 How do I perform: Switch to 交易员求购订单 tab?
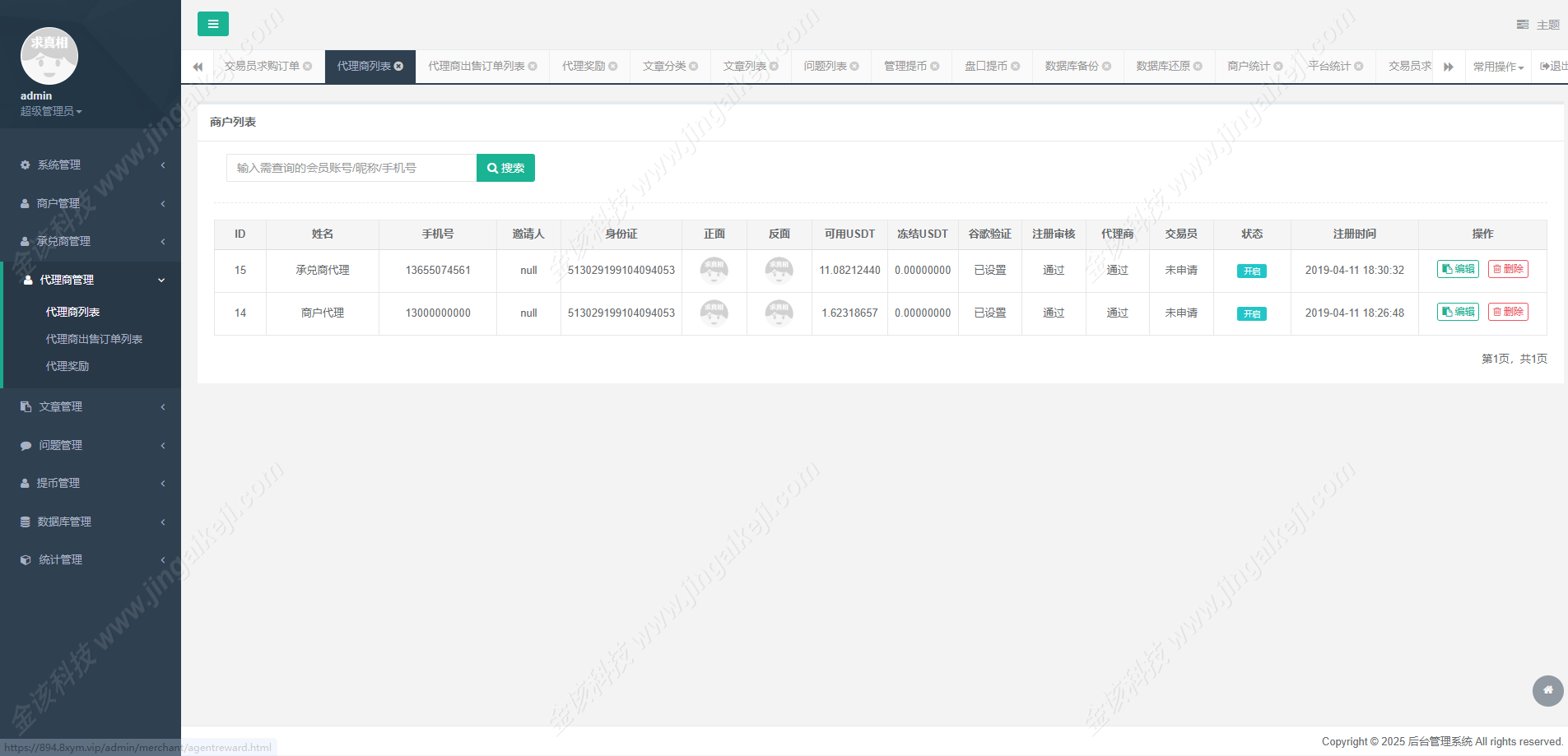click(262, 67)
